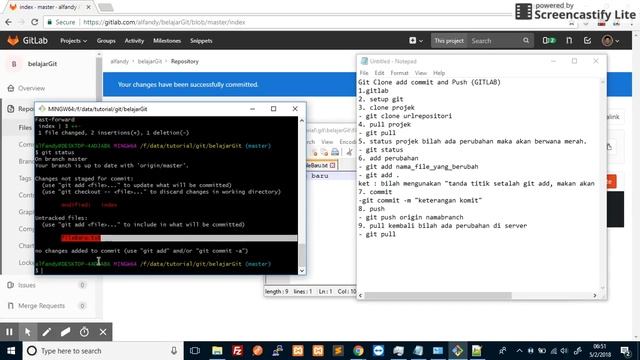Image resolution: width=640 pixels, height=360 pixels.
Task: Click the volume icon in system tray
Action: (564, 351)
